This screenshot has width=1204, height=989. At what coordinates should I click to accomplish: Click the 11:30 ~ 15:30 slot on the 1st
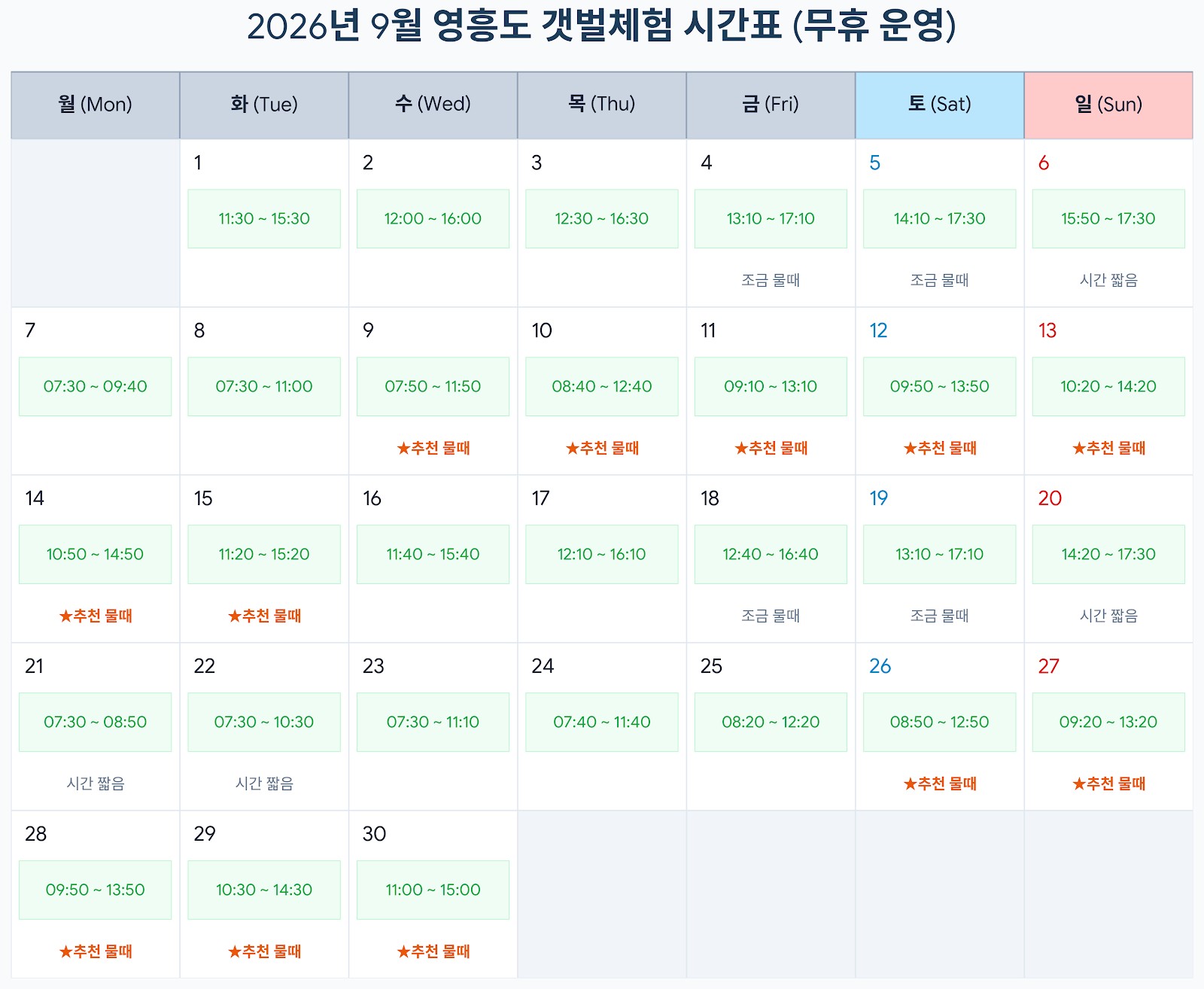click(264, 219)
